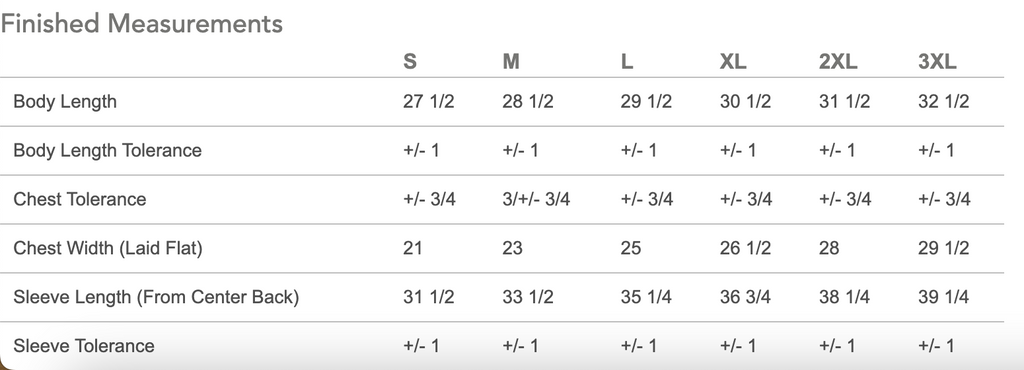Click the 32 1/2 body length value
Viewport: 1024px width, 370px height.
click(x=944, y=102)
